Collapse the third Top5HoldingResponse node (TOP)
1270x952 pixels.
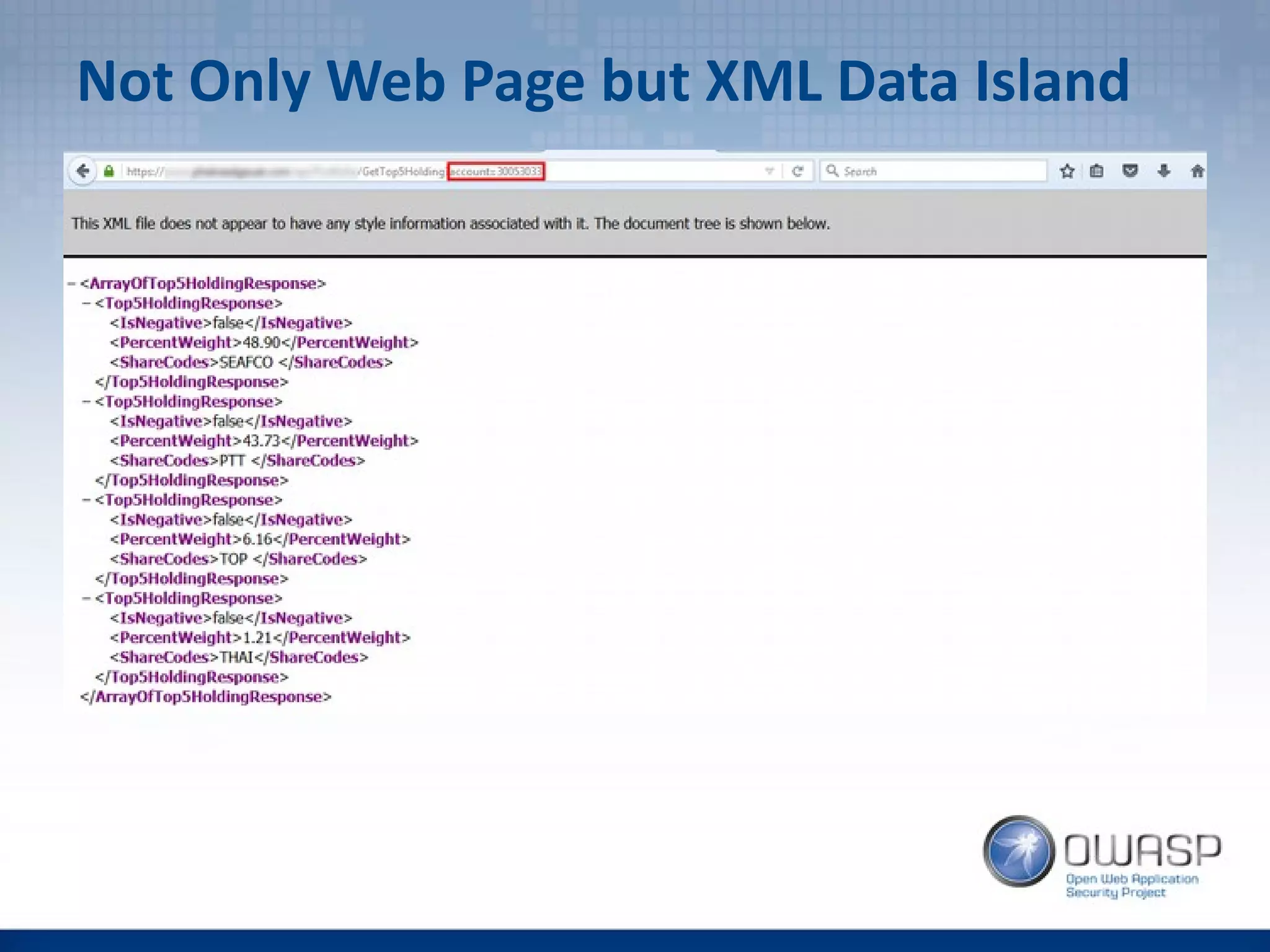[87, 500]
